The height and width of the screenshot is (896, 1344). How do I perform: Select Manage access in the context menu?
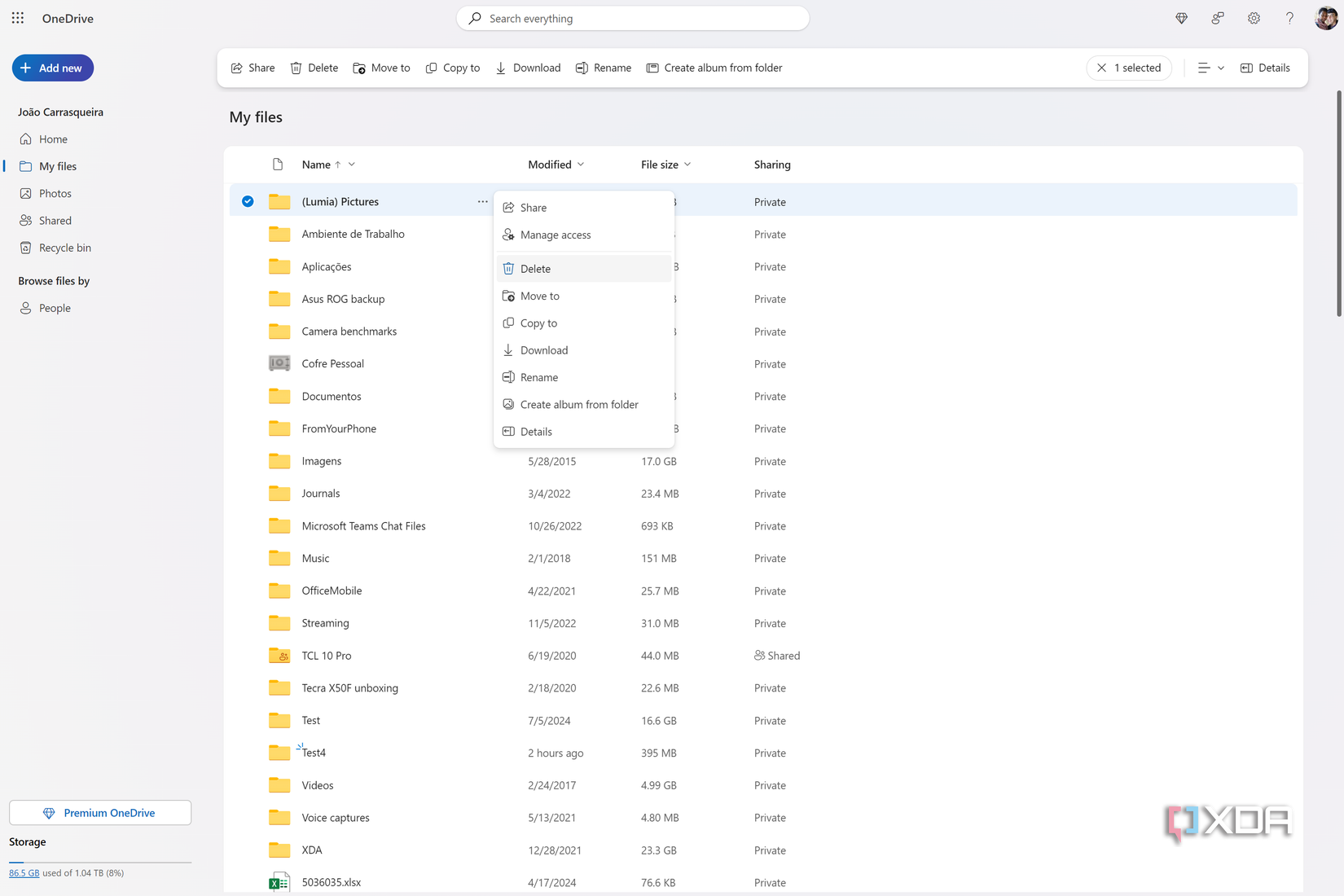[556, 235]
